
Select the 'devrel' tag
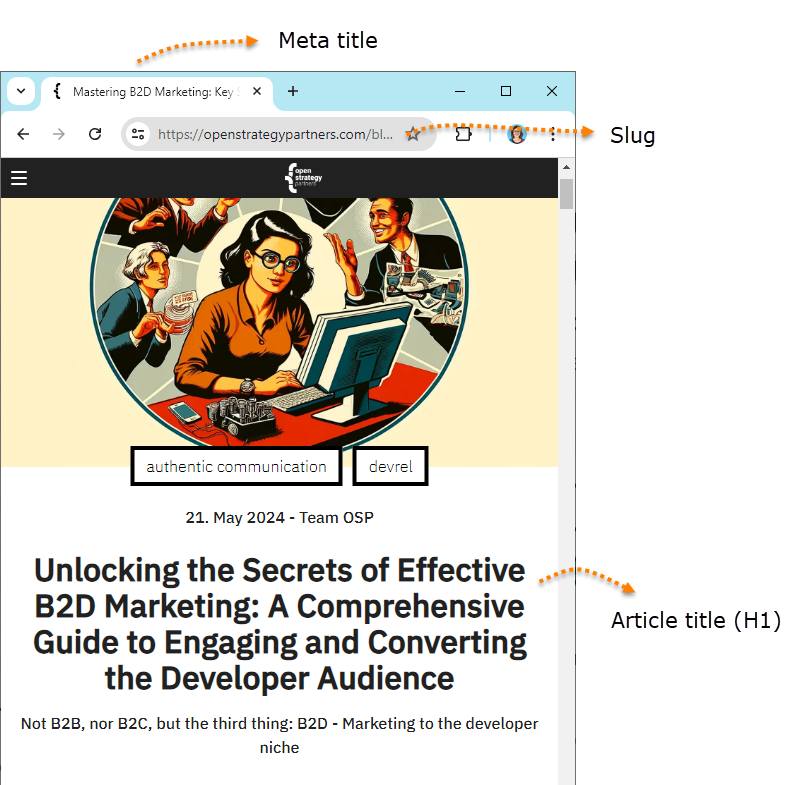(x=390, y=466)
